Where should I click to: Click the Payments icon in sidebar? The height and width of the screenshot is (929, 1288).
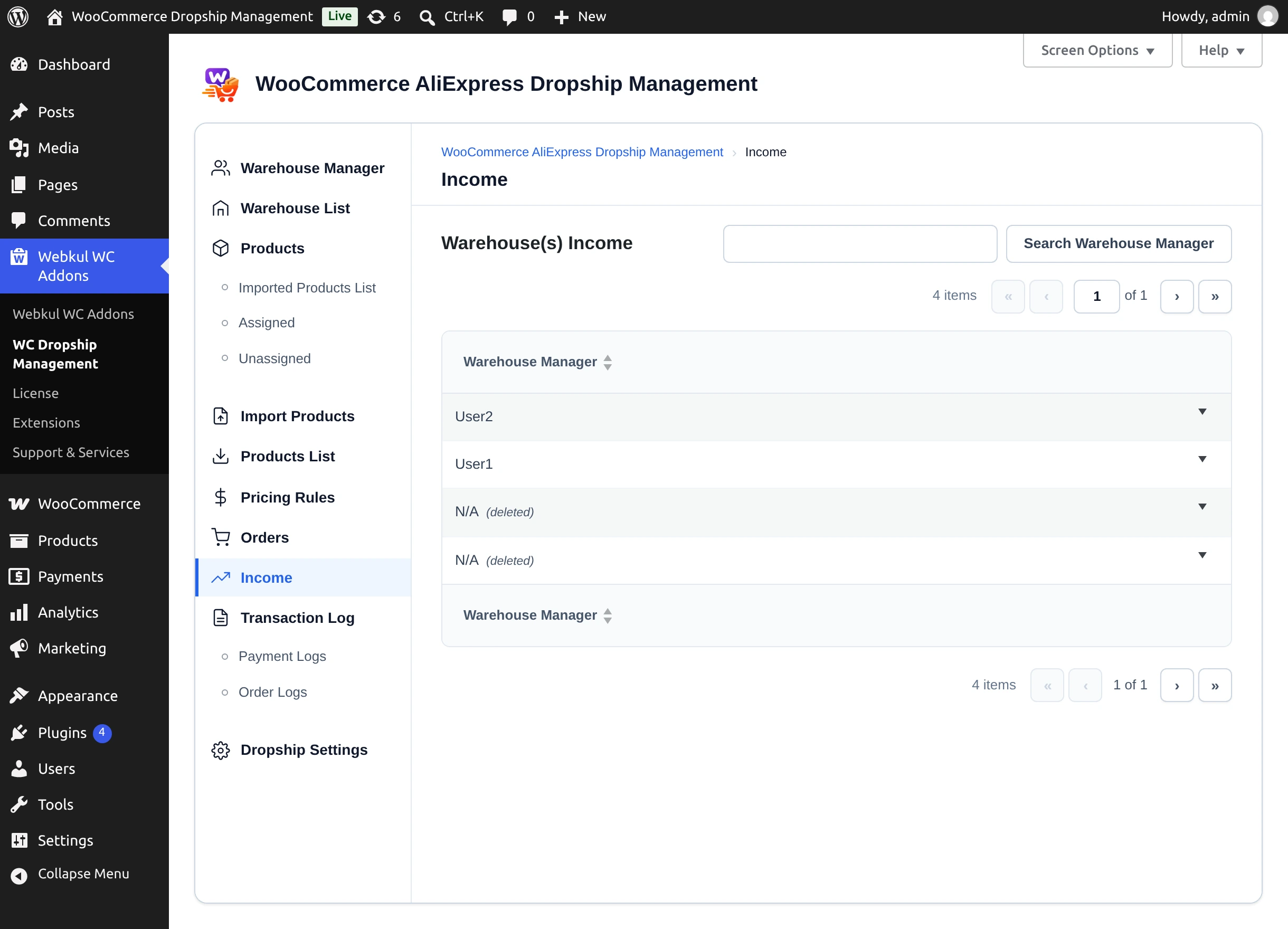pos(19,576)
